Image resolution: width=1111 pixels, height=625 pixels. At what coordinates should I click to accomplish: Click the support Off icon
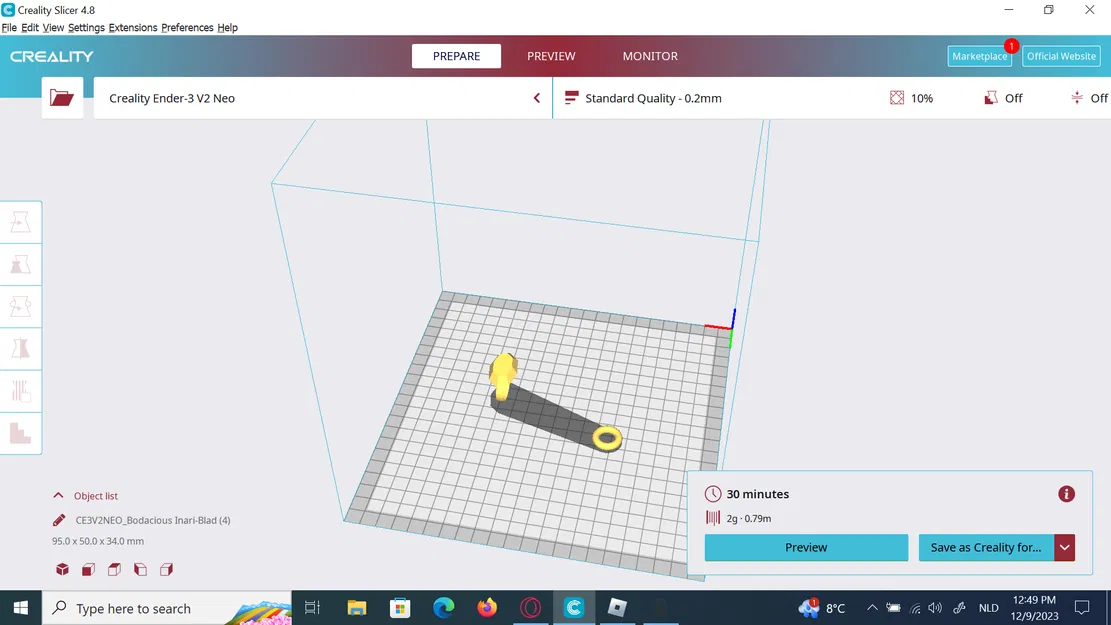(x=991, y=98)
